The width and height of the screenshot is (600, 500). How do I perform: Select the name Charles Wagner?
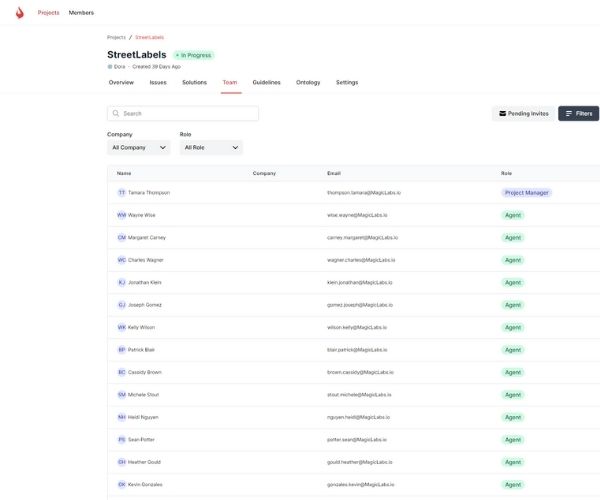[x=146, y=260]
